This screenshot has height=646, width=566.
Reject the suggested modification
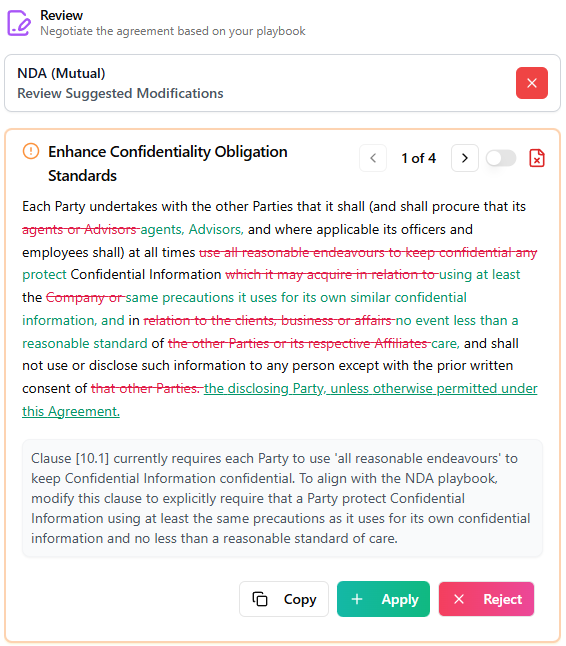coord(486,599)
